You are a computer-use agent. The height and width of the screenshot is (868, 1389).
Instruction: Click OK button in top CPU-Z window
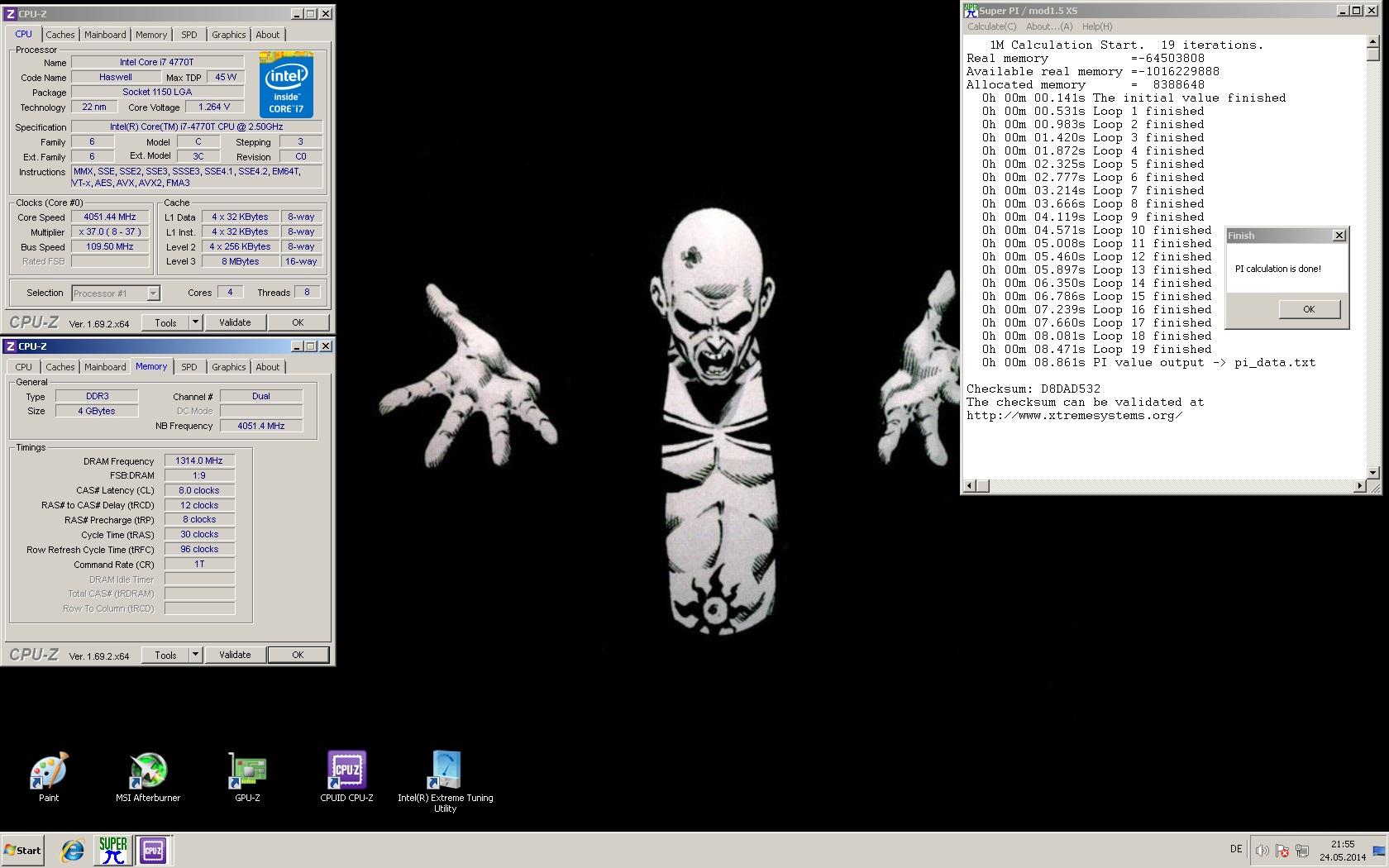click(x=298, y=322)
